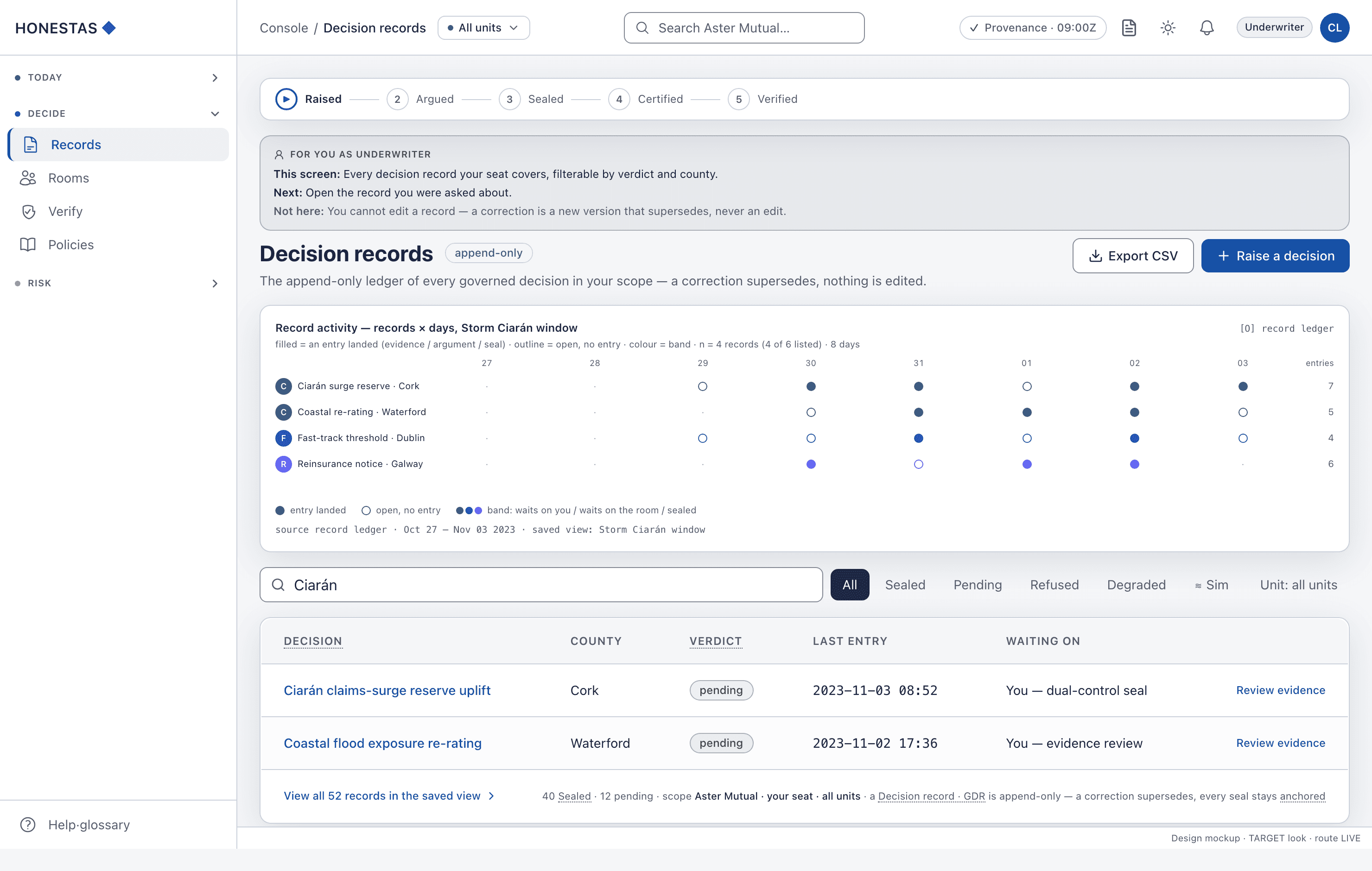Click the Console breadcrumb link
The height and width of the screenshot is (871, 1372).
[284, 28]
